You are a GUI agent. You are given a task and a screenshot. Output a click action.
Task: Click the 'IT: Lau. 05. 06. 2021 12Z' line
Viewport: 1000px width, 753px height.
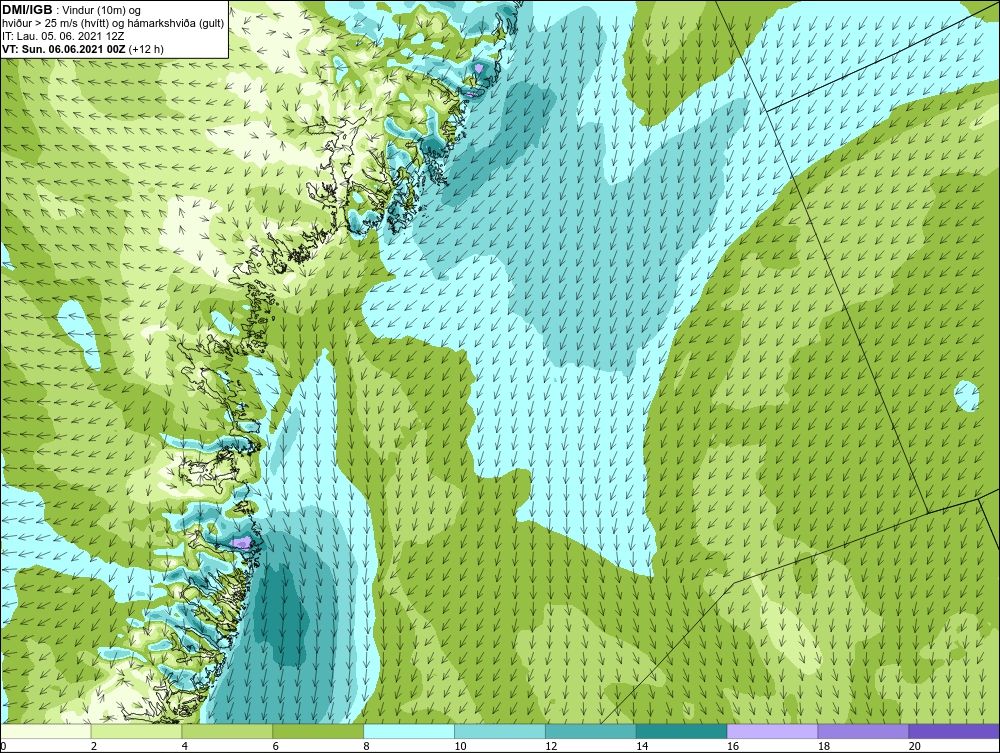(x=61, y=36)
